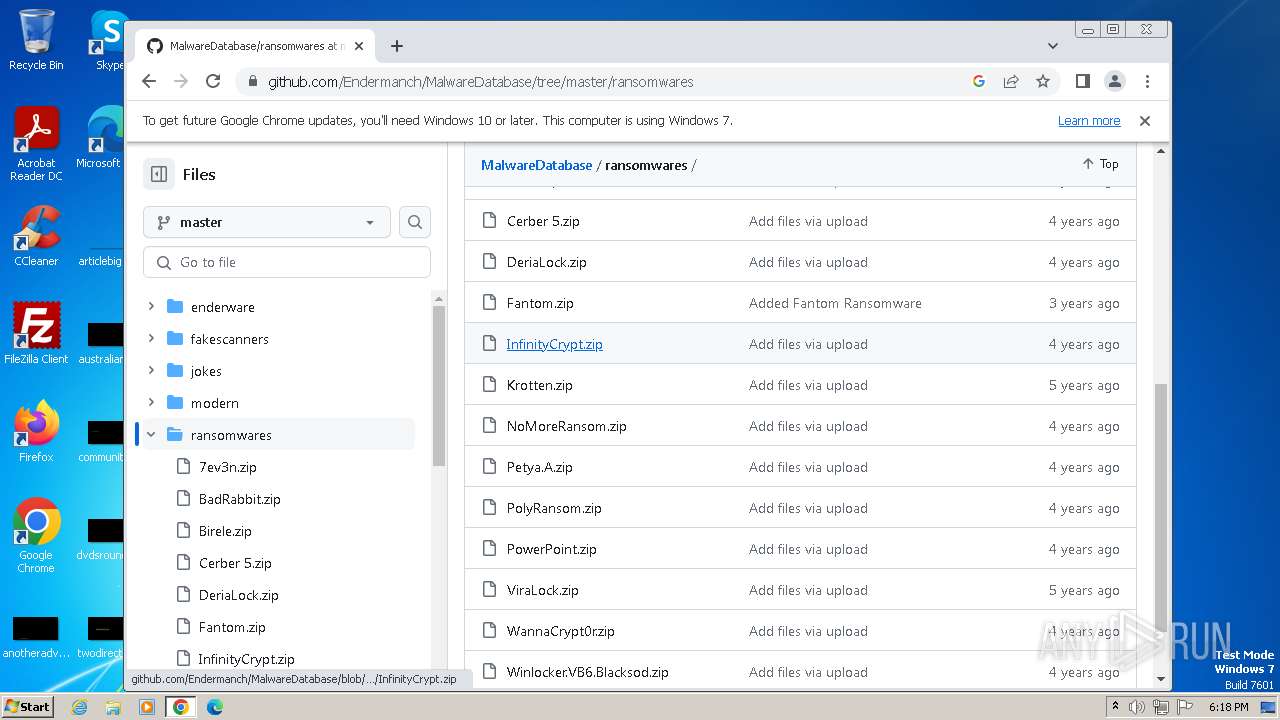Collapse the file tree side panel icon
Image resolution: width=1280 pixels, height=720 pixels.
click(x=158, y=174)
